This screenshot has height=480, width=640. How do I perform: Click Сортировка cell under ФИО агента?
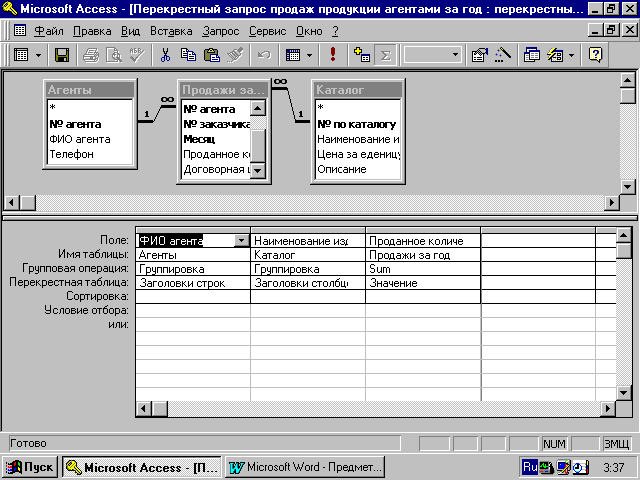(193, 297)
